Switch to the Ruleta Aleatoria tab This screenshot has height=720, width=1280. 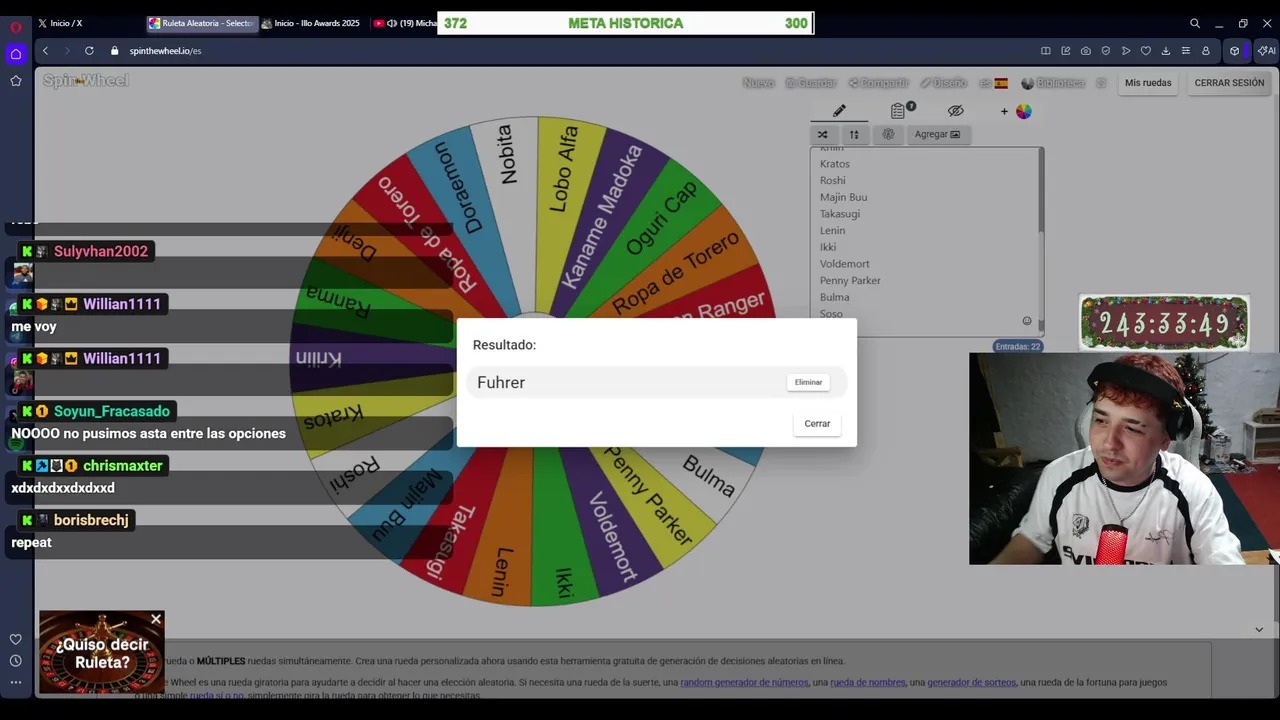coord(201,23)
